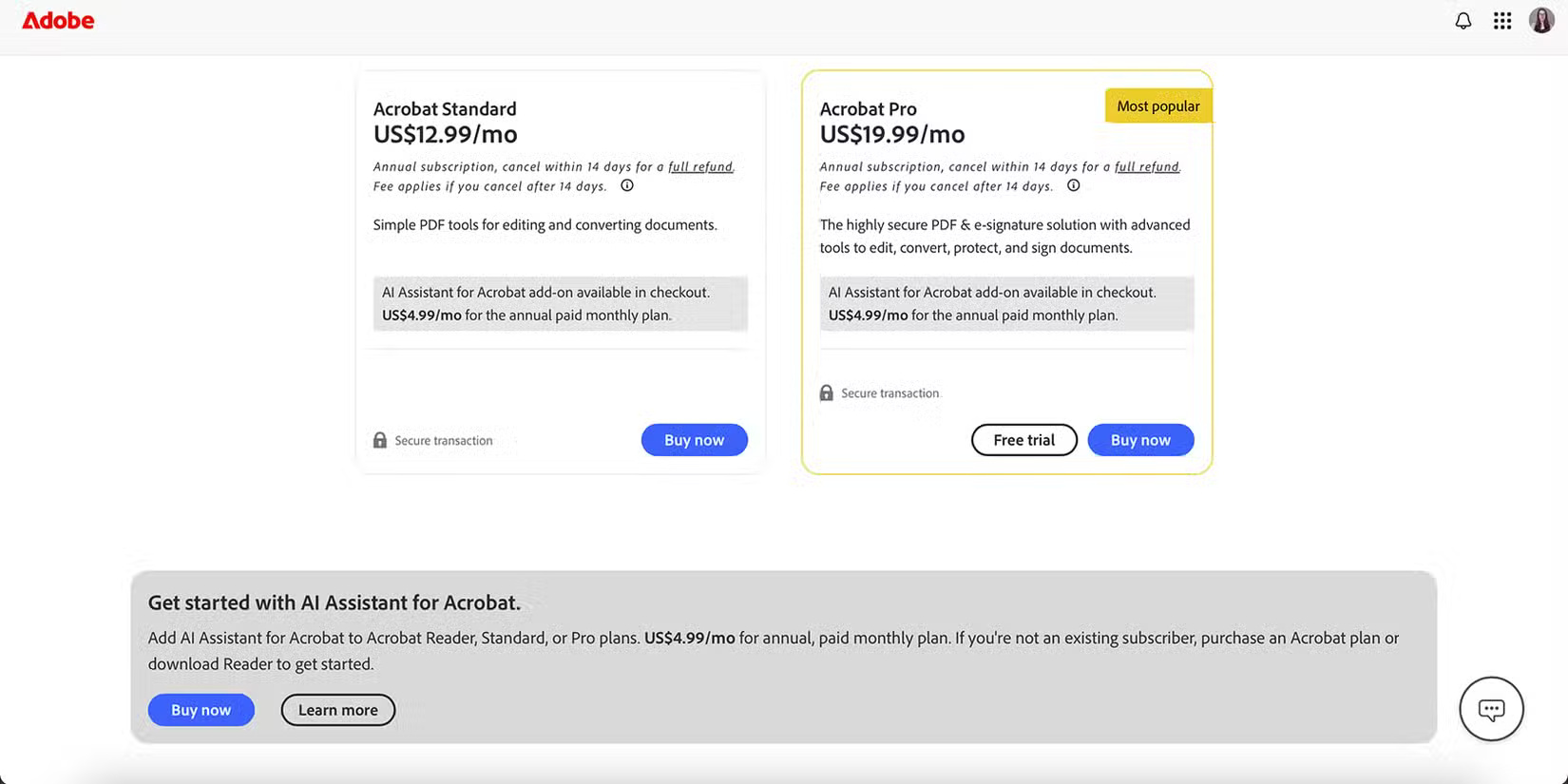
Task: Click the AI Assistant add-on notice on Pro card
Action: [x=1005, y=303]
